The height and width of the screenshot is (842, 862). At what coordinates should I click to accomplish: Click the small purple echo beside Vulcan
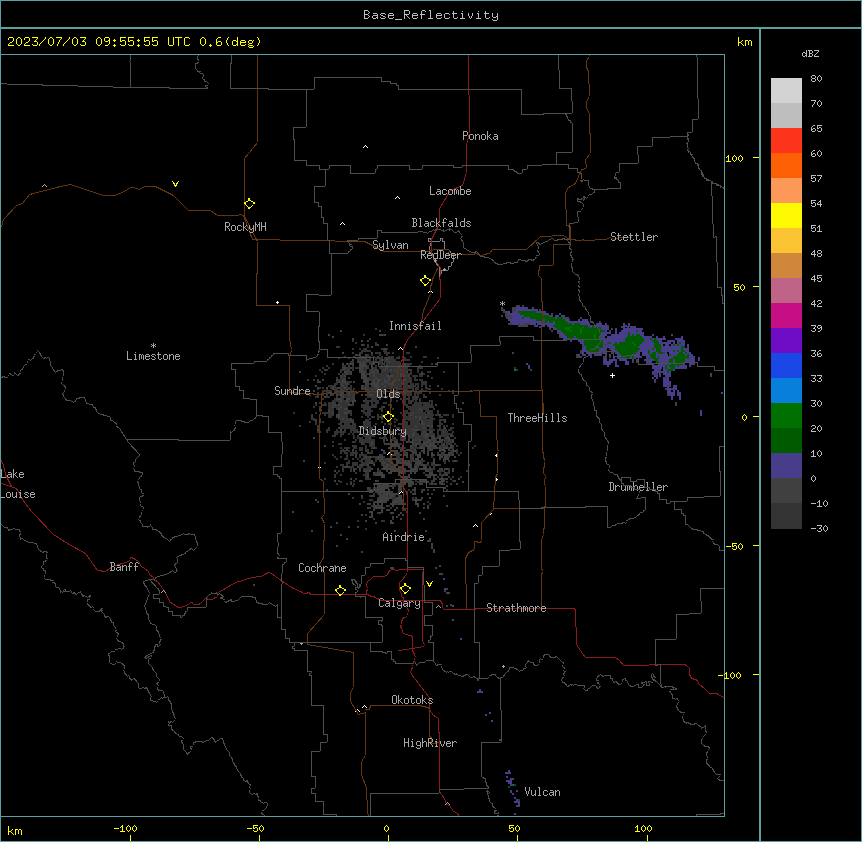512,791
